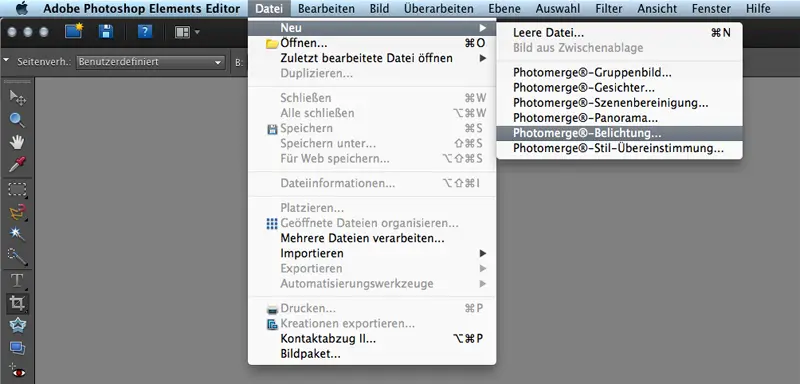Expand Zuletzt bearbeitete Datei öffnen submenu
This screenshot has width=800, height=384.
coord(371,58)
